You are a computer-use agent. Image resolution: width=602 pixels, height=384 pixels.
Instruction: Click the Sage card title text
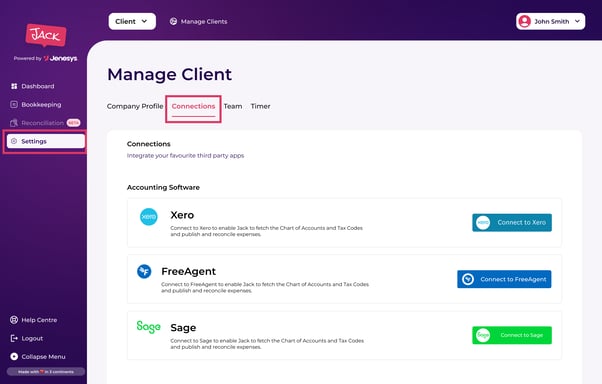183,328
